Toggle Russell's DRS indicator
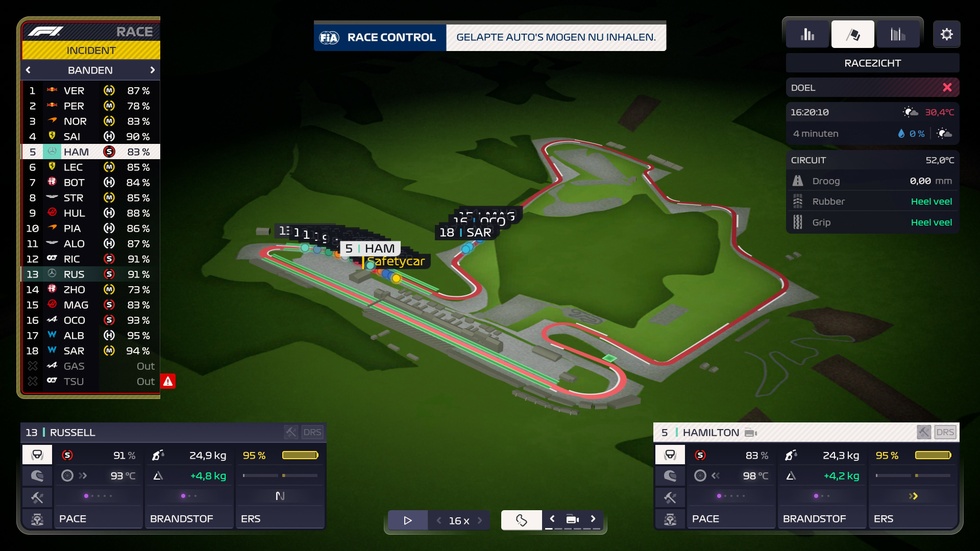 tap(312, 432)
